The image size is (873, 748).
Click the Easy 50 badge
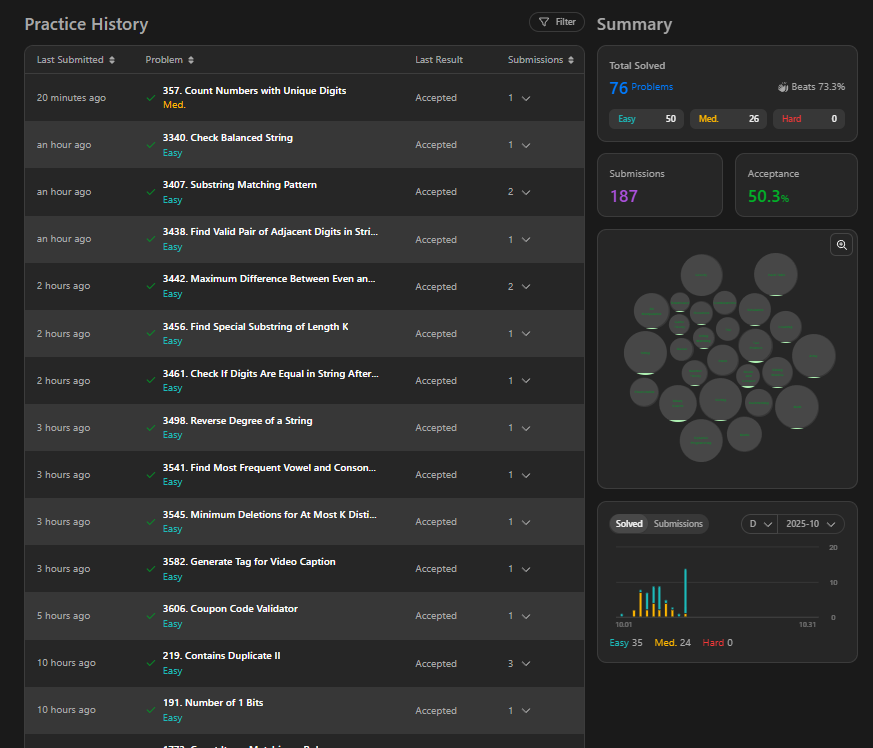(646, 119)
